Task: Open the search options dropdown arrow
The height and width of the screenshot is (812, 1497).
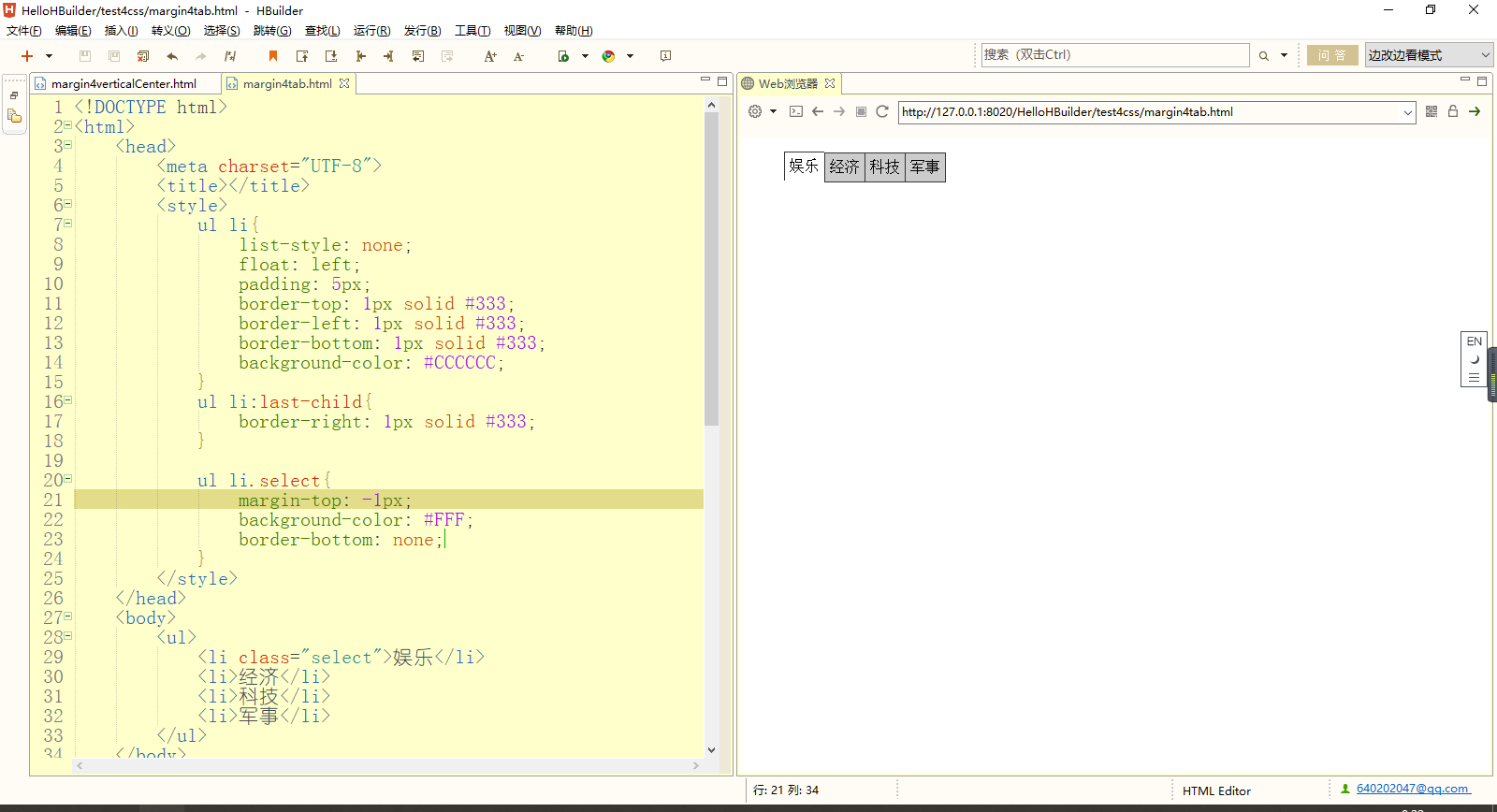Action: click(1284, 56)
